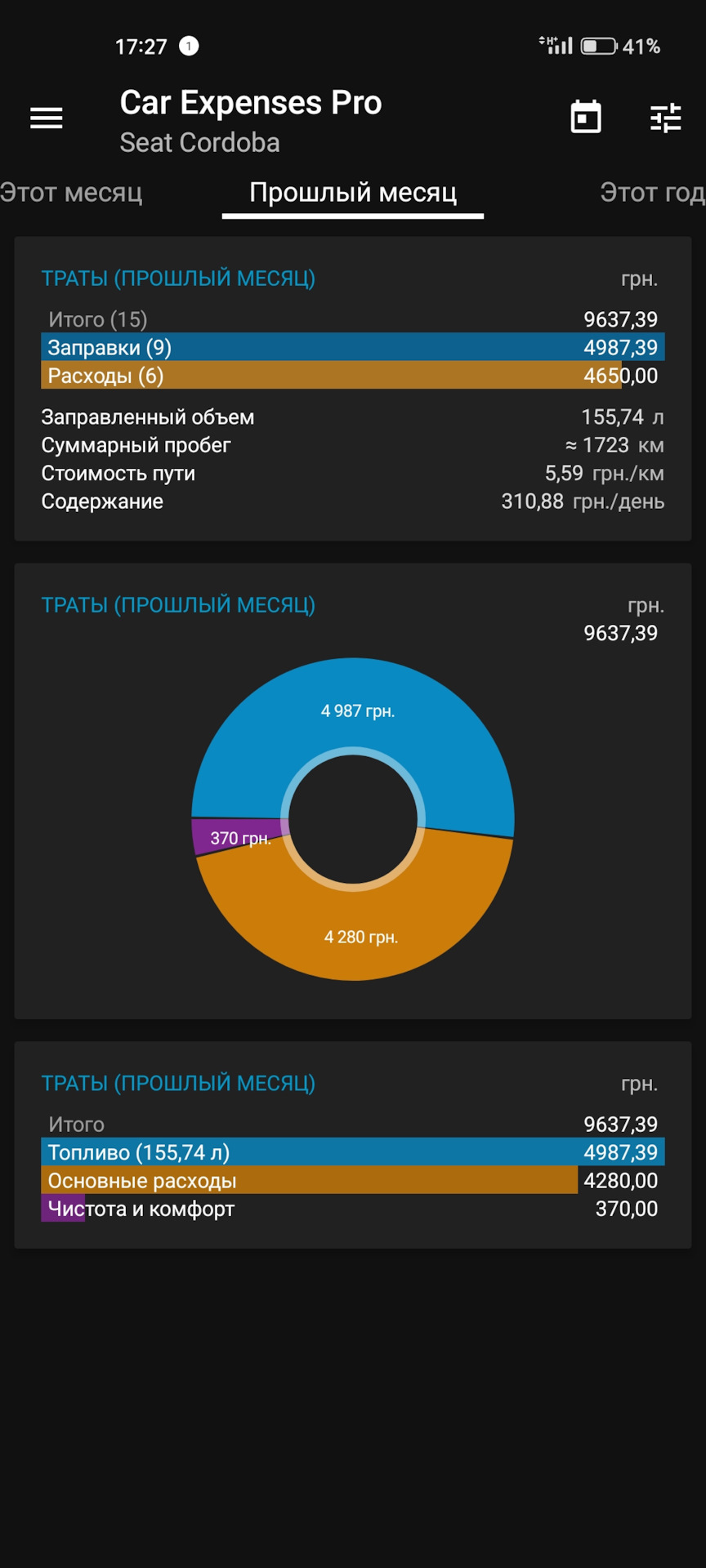Open the calendar date picker icon

click(x=586, y=118)
